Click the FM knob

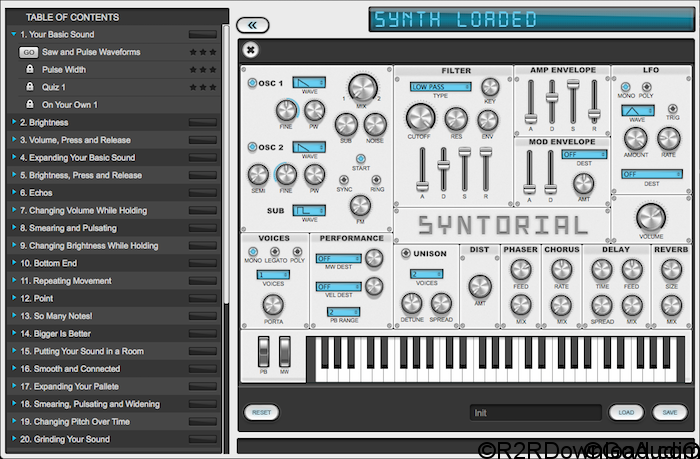point(360,206)
